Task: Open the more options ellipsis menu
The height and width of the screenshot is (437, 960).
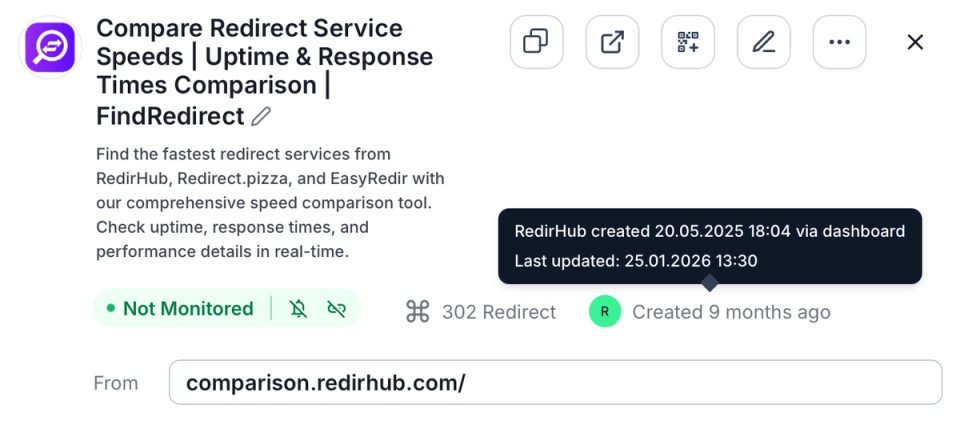Action: [839, 42]
